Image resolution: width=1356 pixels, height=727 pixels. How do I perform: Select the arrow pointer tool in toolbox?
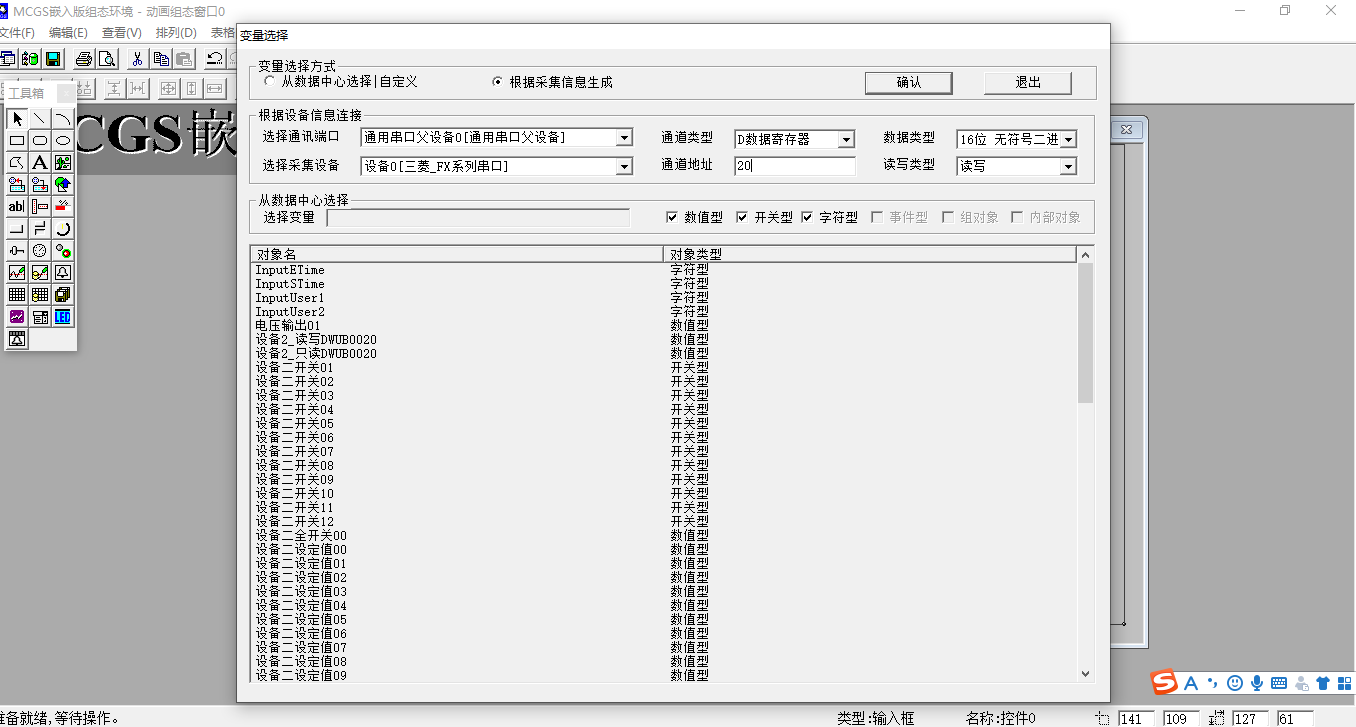tap(17, 119)
